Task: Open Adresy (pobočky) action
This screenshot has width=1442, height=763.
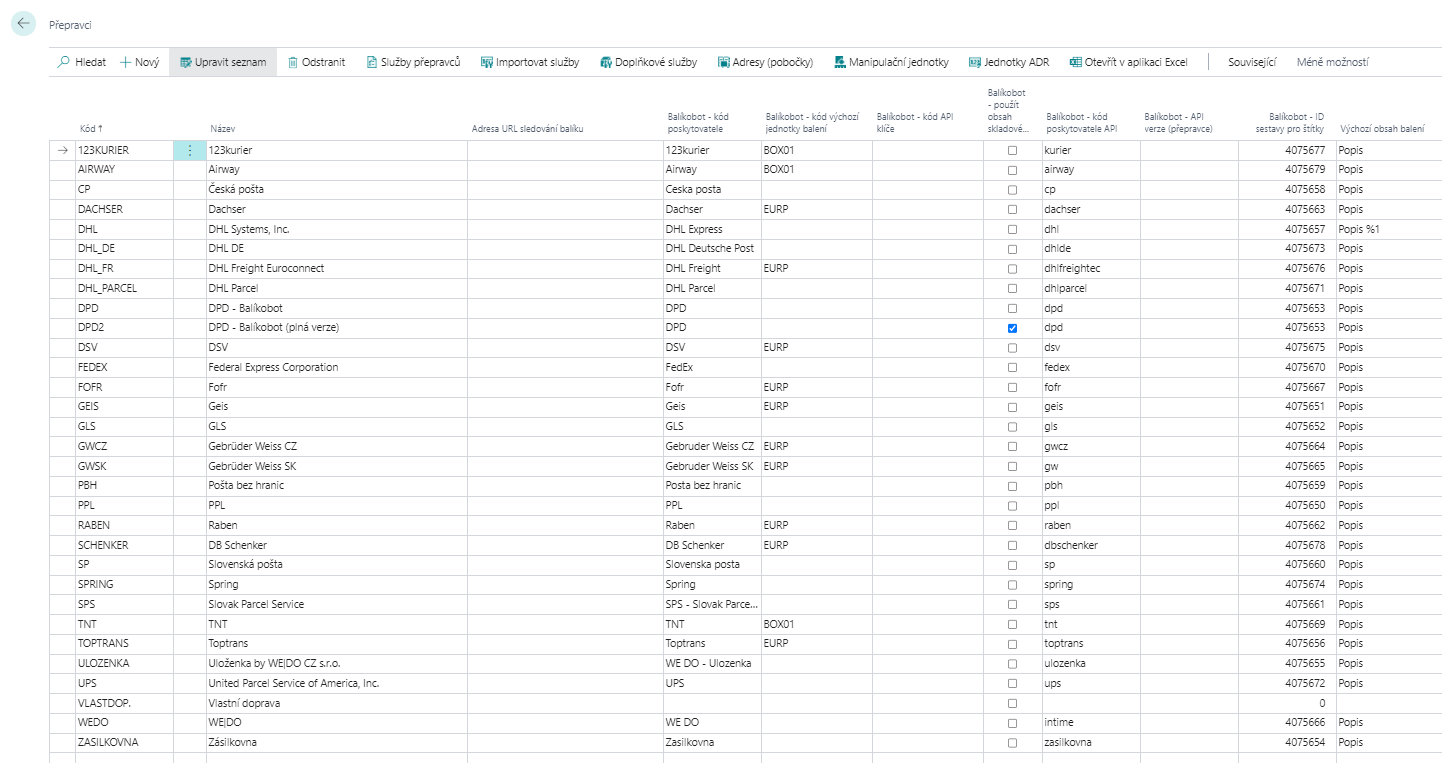Action: point(765,62)
